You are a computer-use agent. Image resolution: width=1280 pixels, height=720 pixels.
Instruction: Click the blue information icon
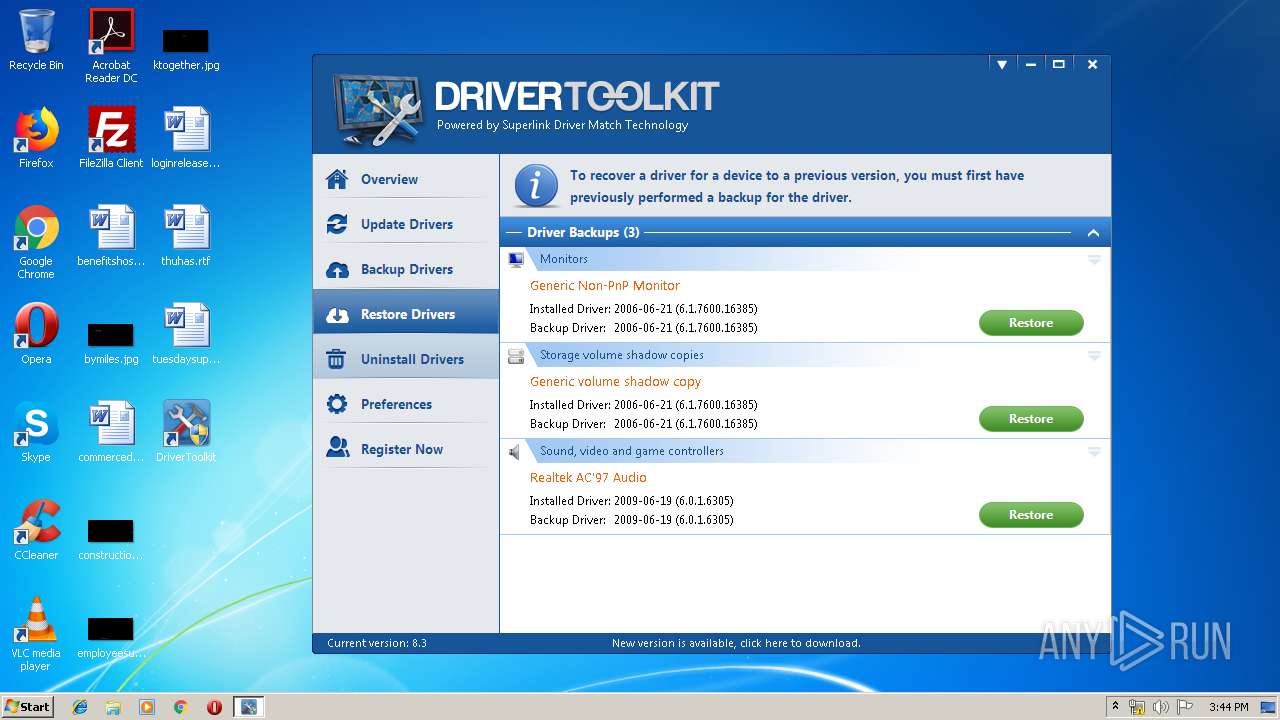[536, 186]
